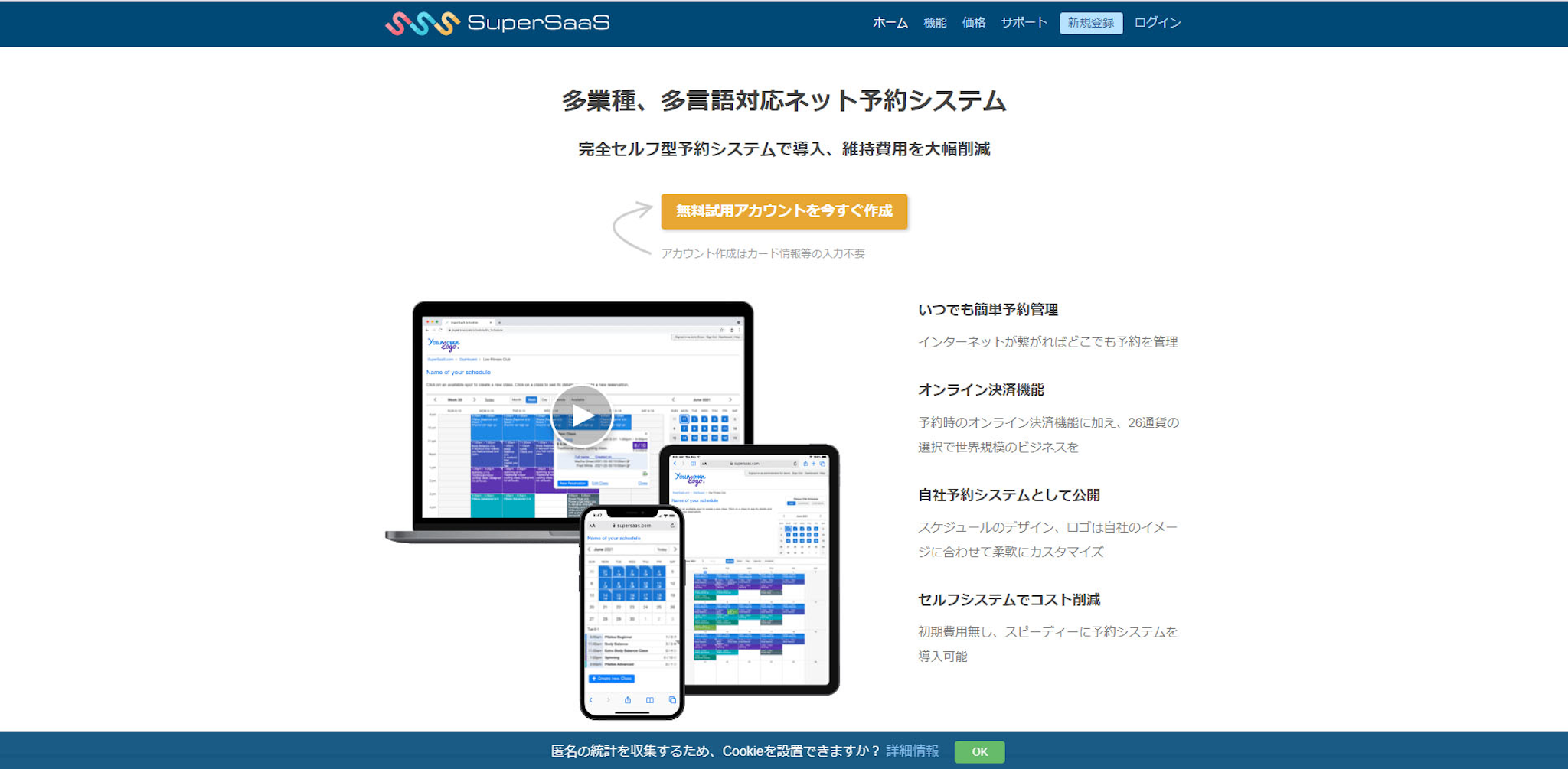Click the smartphone device screenshot image
1568x769 pixels.
(632, 612)
